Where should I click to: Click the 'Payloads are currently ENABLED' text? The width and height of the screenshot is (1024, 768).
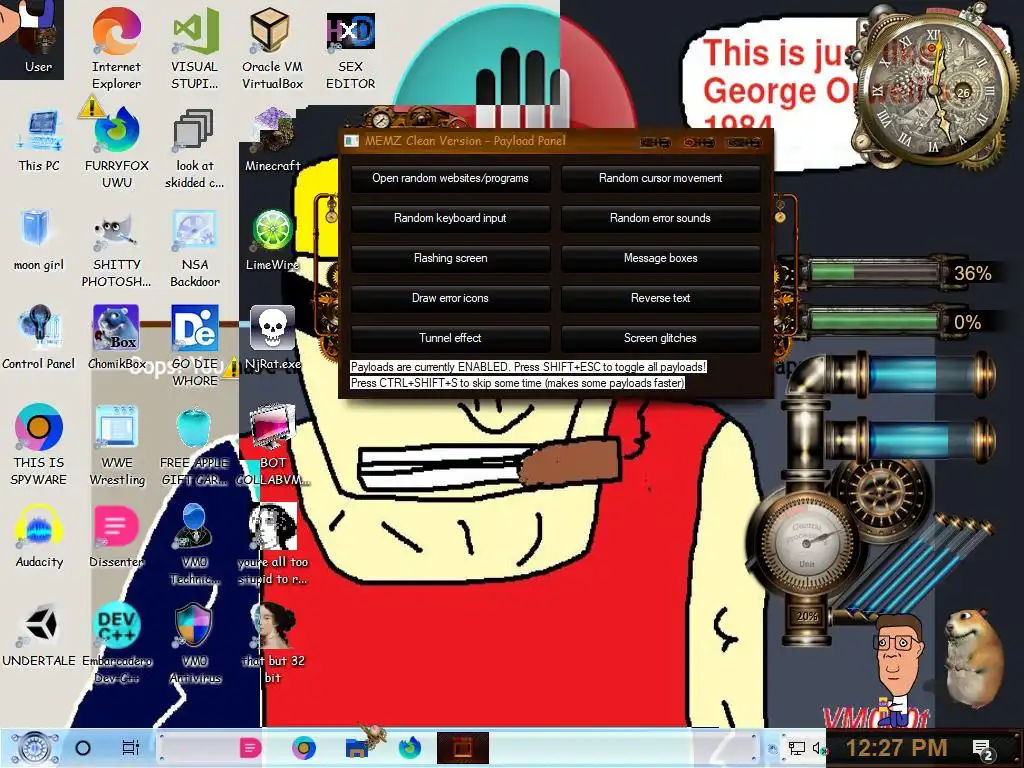click(528, 367)
